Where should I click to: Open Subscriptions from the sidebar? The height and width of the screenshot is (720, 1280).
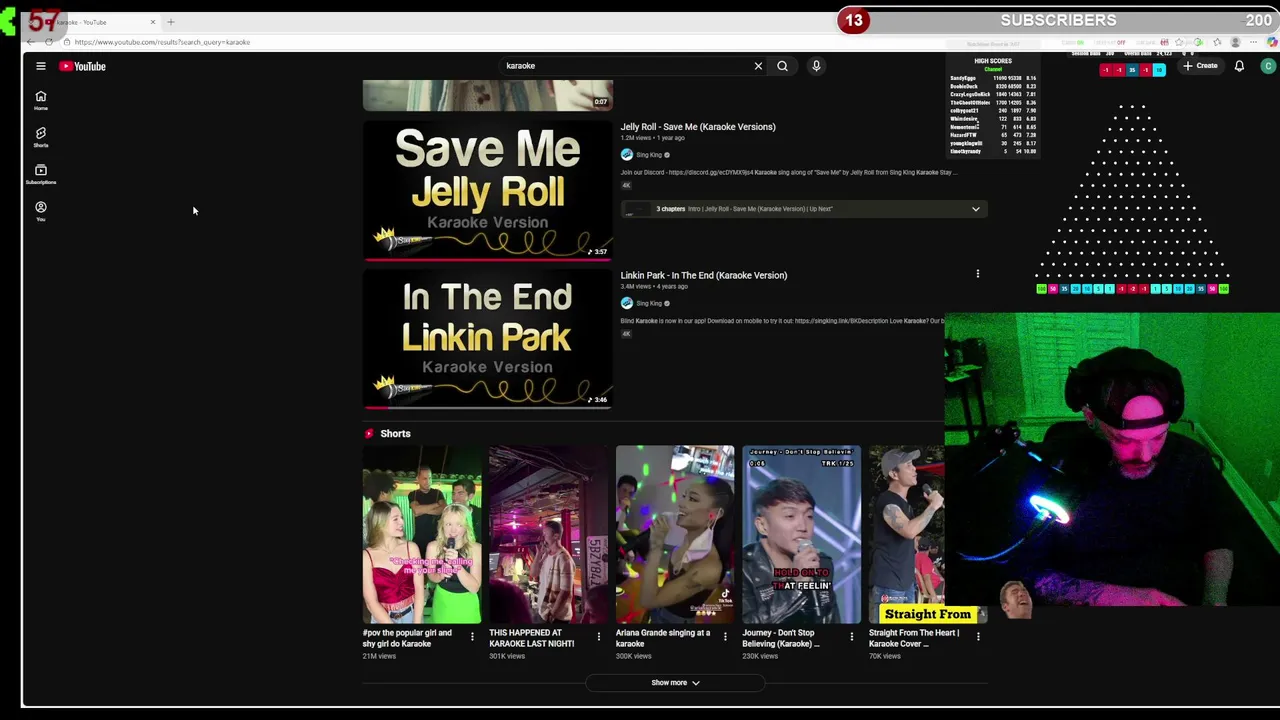tap(41, 174)
